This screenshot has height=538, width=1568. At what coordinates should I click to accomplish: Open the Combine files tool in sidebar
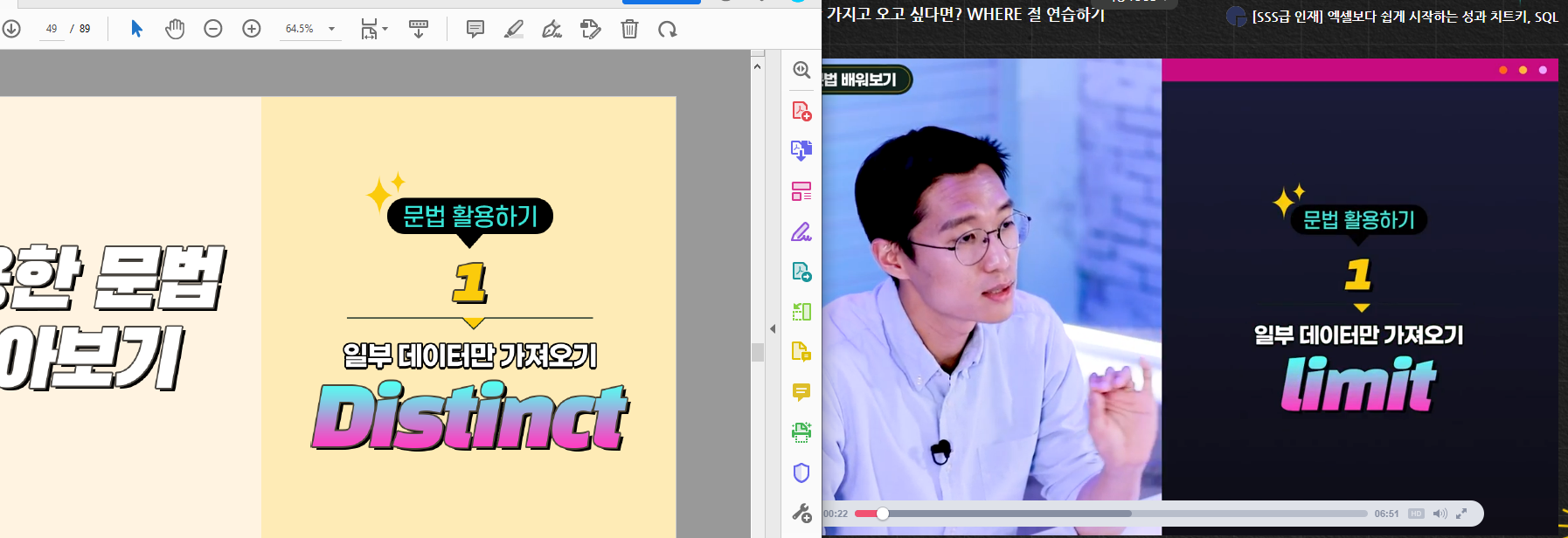pyautogui.click(x=801, y=150)
